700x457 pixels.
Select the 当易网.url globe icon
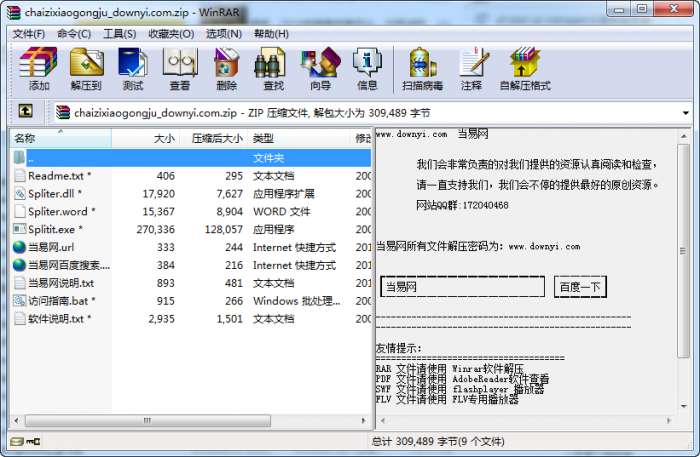click(x=20, y=247)
